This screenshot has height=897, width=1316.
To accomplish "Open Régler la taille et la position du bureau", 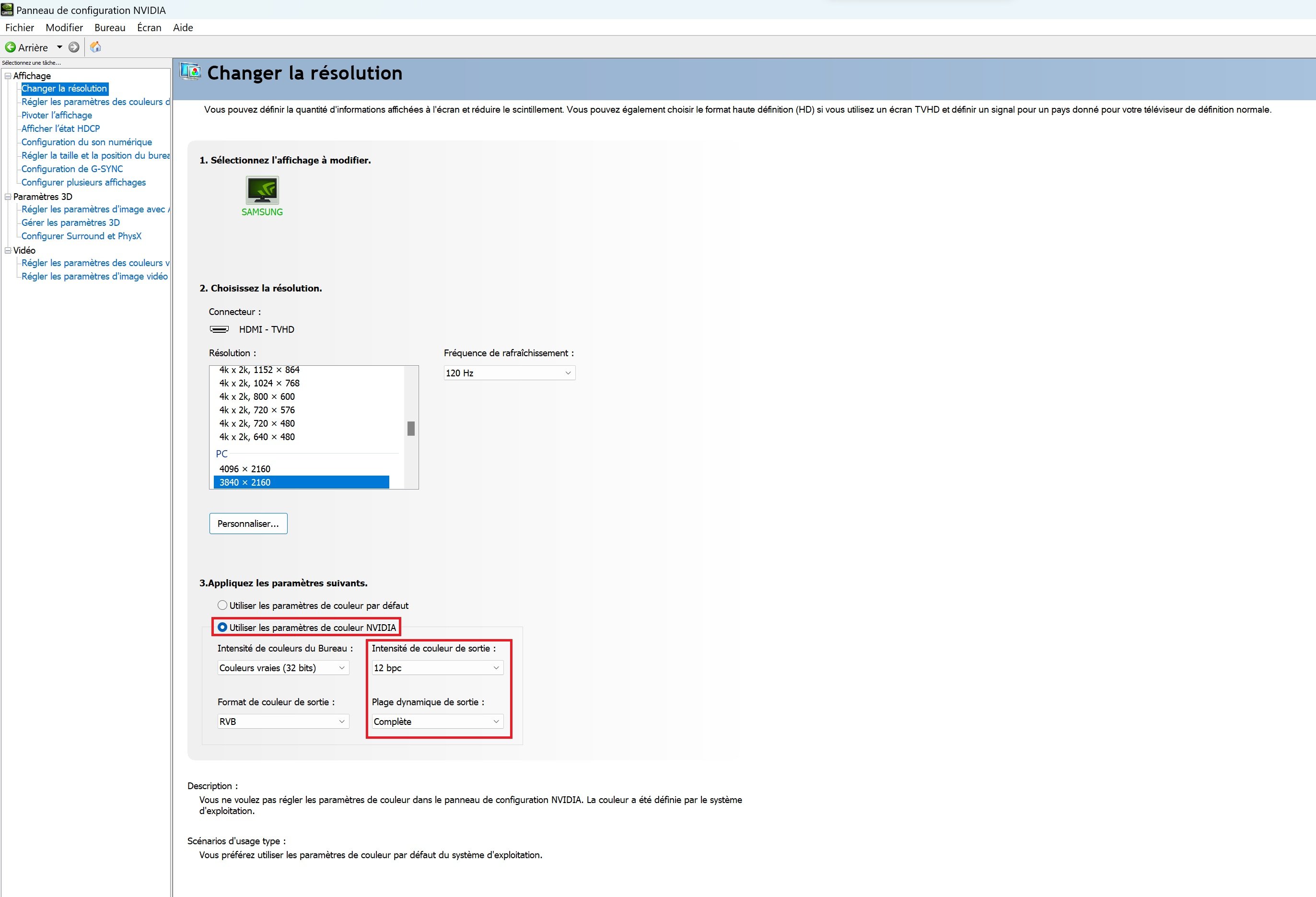I will 95,156.
